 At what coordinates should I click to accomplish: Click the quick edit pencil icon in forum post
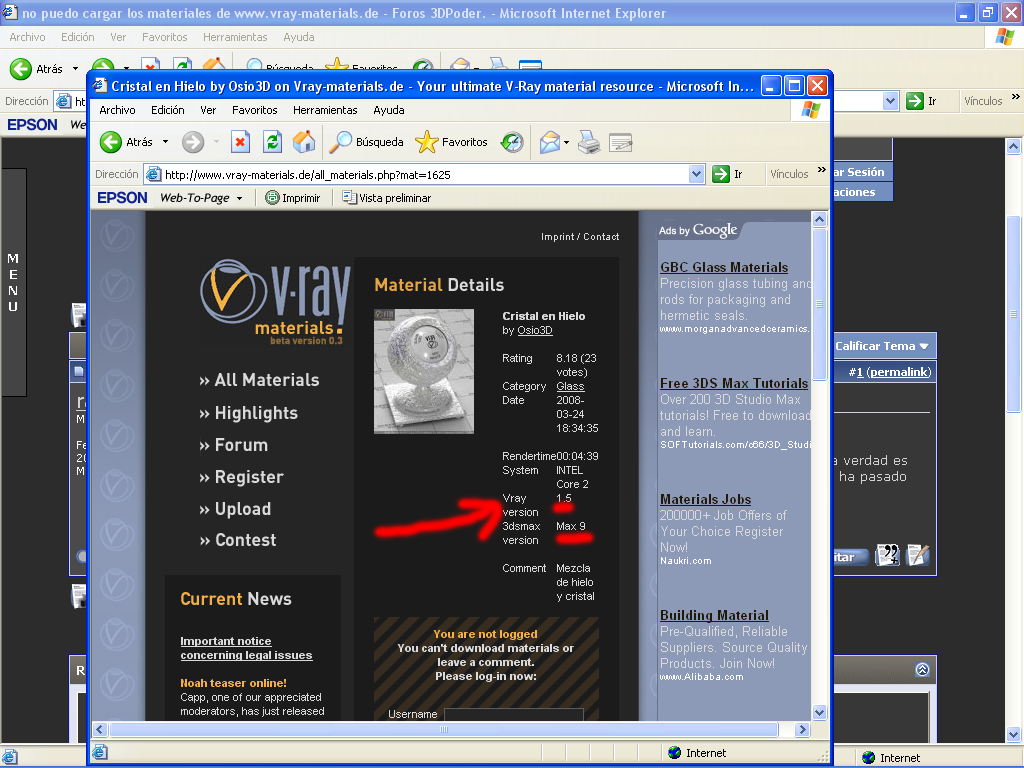tap(918, 555)
